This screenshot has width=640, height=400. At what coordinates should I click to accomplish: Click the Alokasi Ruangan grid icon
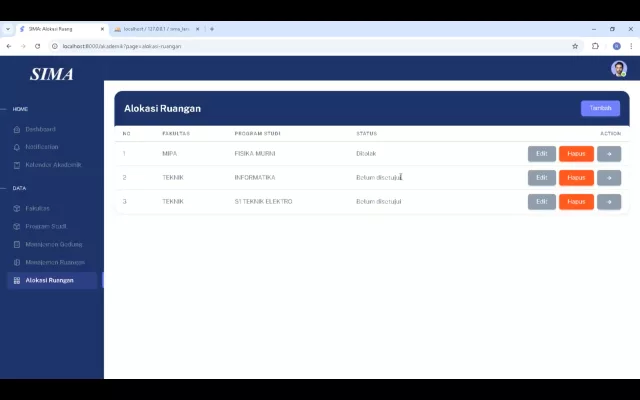coord(17,280)
